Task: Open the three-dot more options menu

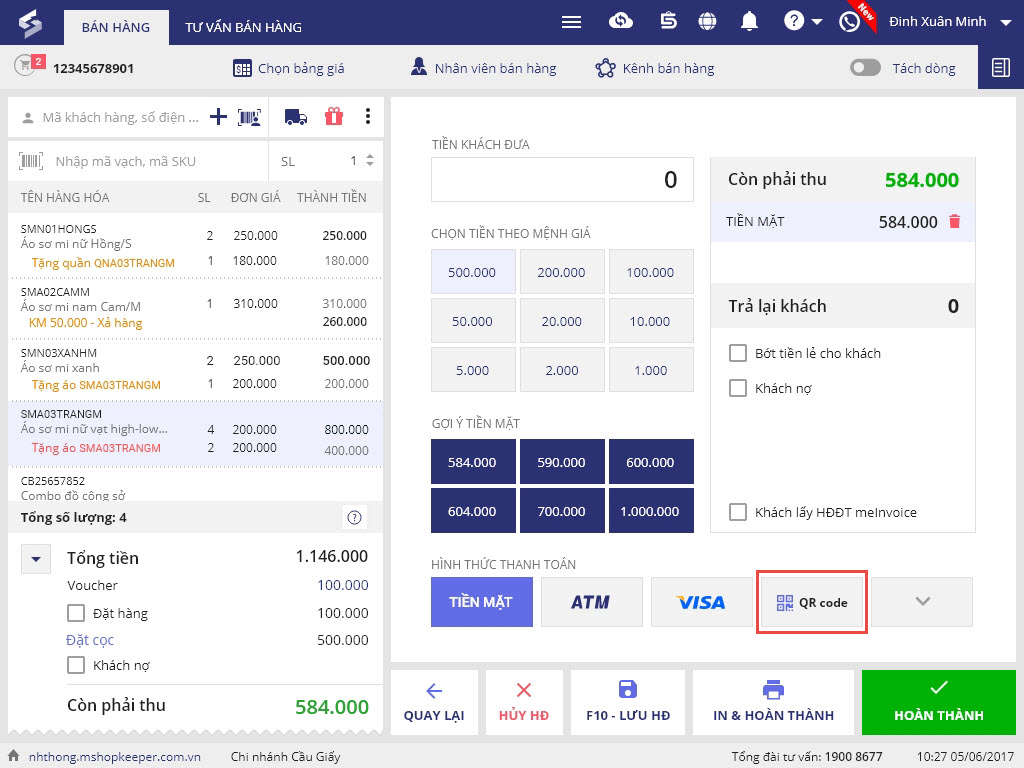Action: pyautogui.click(x=368, y=116)
